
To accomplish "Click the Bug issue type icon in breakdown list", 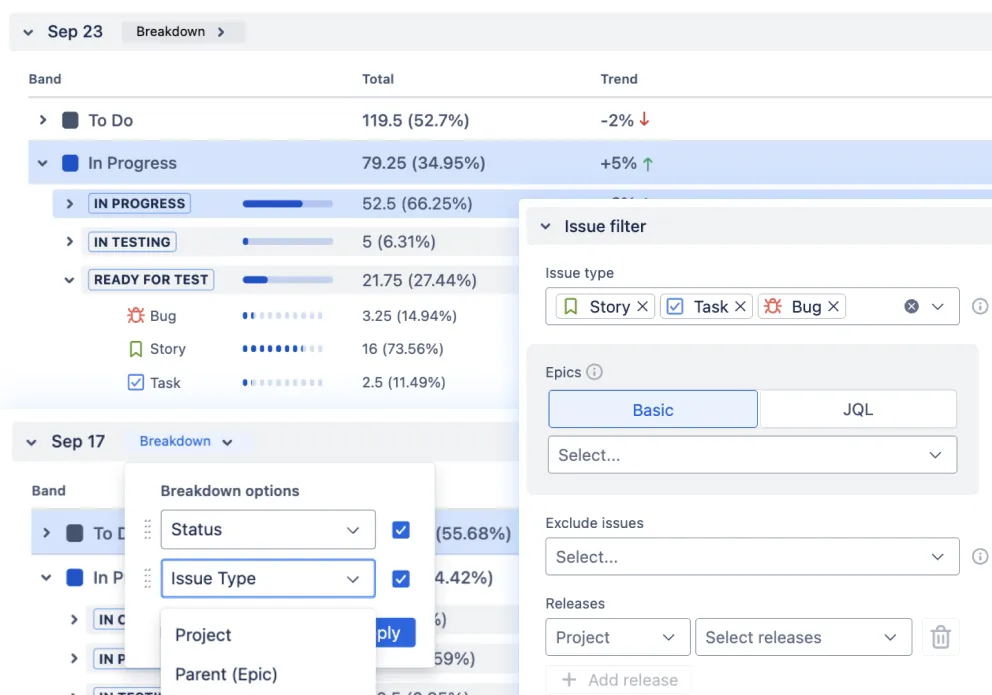I will [x=135, y=315].
